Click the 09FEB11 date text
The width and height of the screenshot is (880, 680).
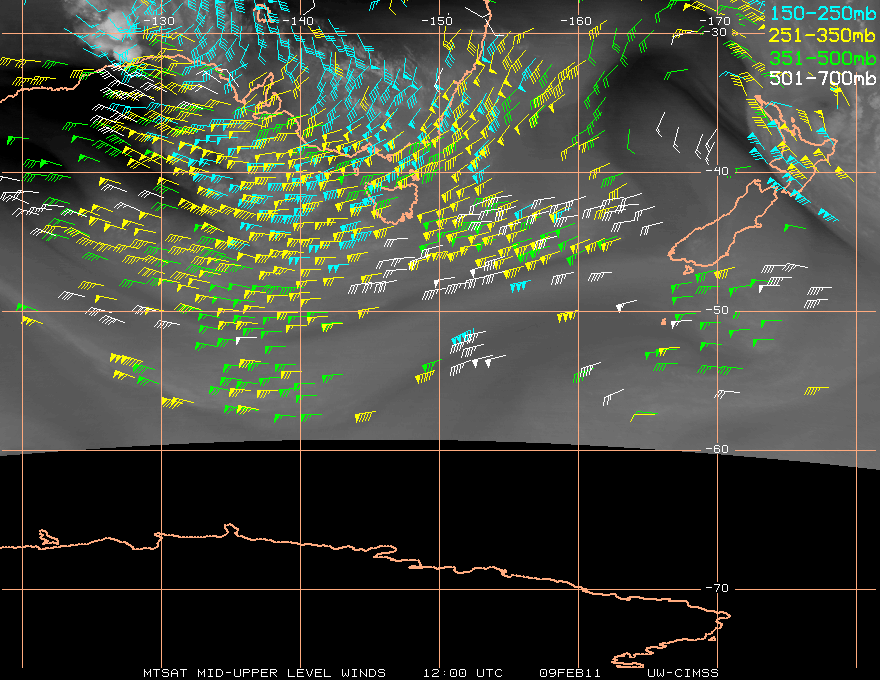pos(570,673)
